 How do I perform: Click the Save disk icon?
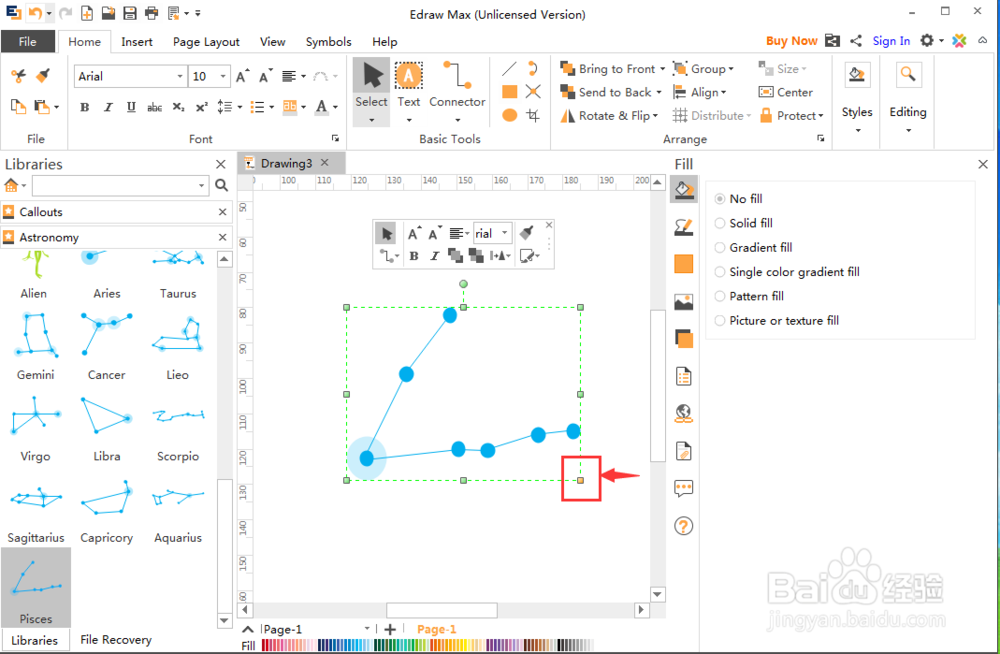coord(129,13)
